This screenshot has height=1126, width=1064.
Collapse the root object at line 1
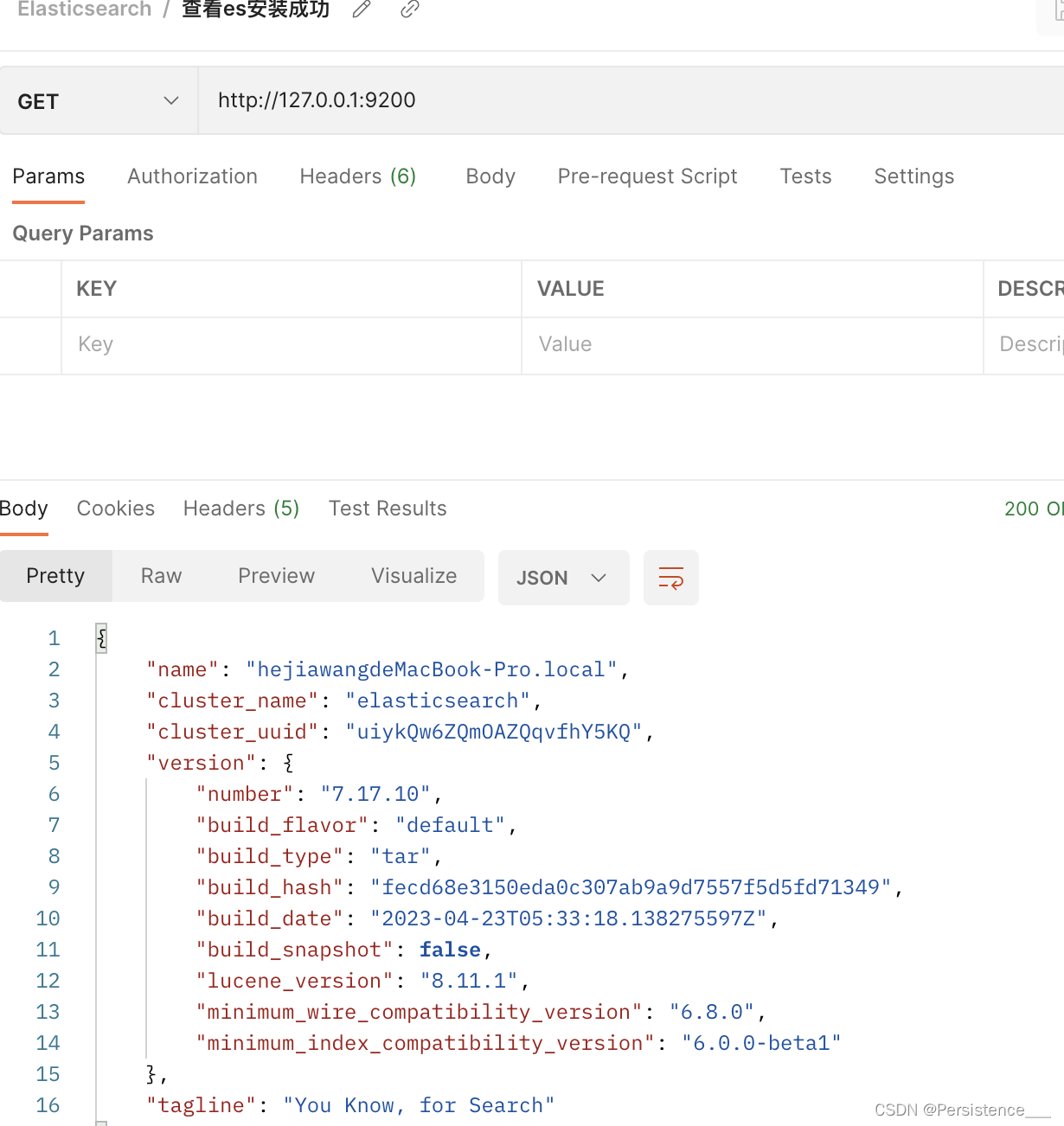[101, 638]
